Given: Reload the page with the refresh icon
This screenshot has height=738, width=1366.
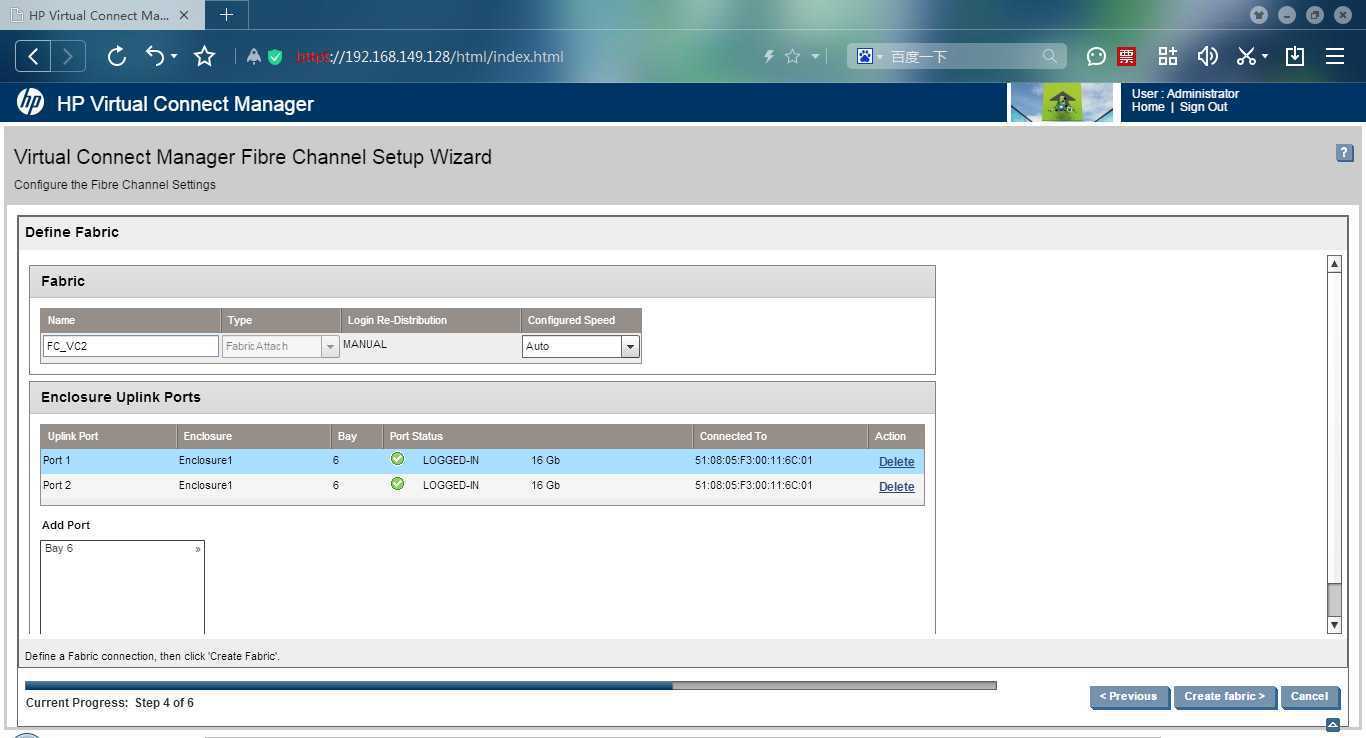Looking at the screenshot, I should (x=117, y=57).
